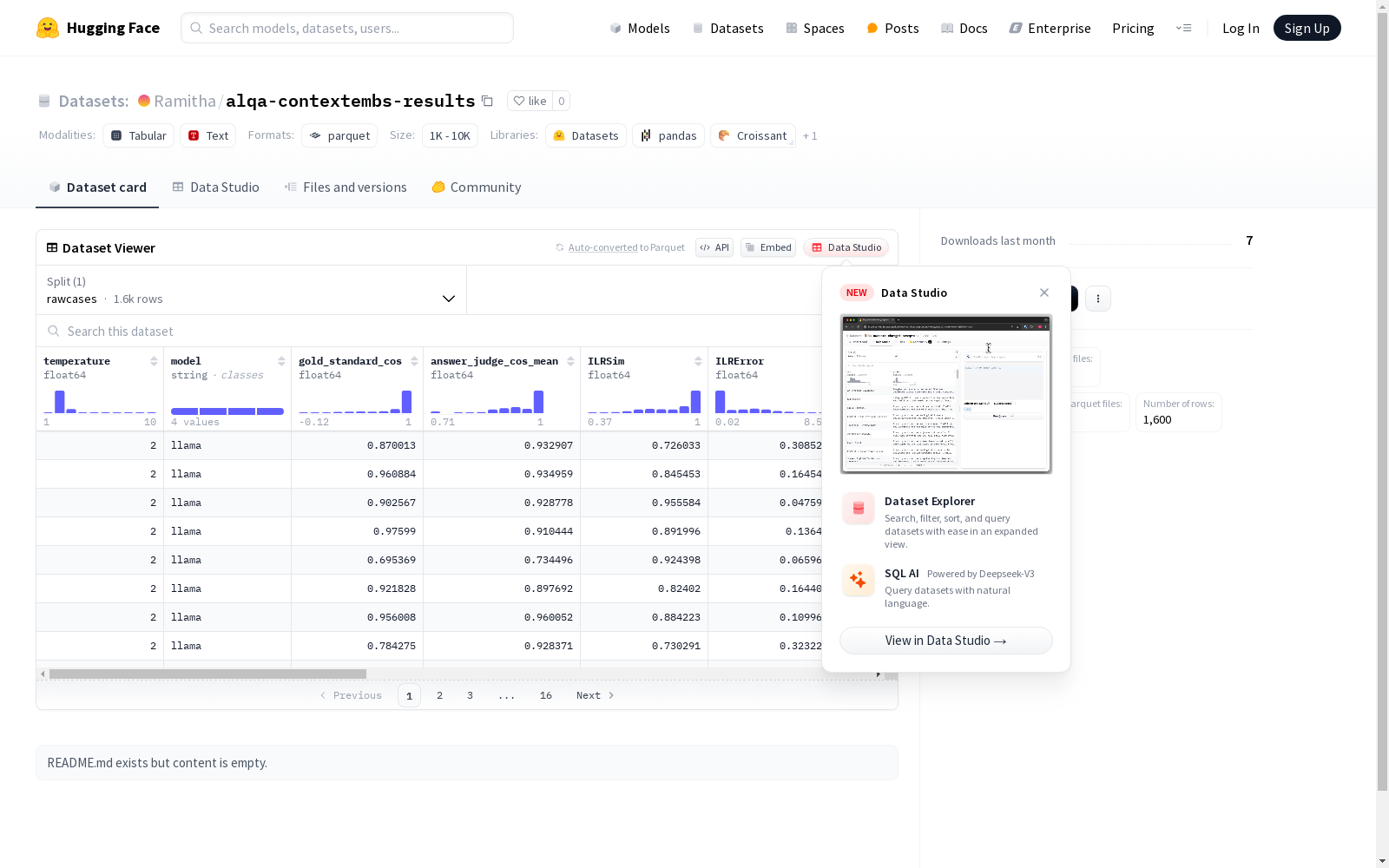Copy dataset name with the copy icon
This screenshot has height=868, width=1389.
click(x=488, y=101)
